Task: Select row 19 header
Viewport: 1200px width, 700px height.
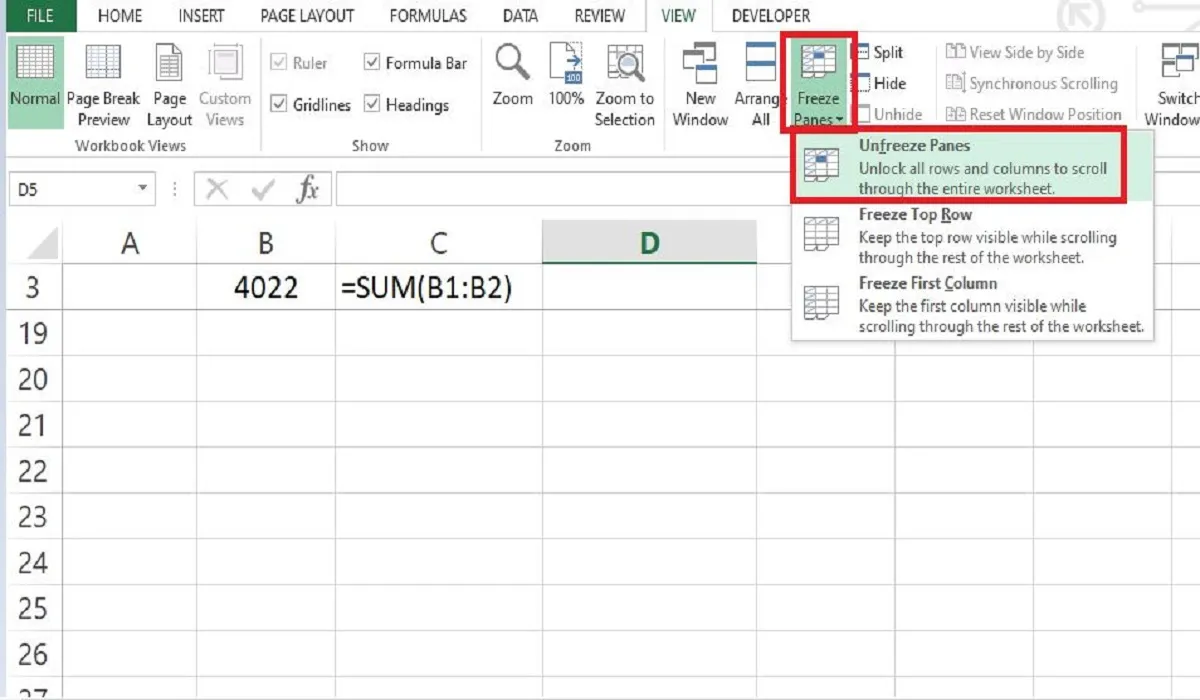Action: 33,333
